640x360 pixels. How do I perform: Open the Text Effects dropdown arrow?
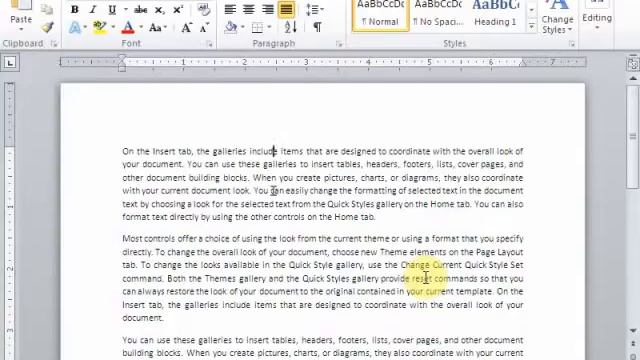[x=85, y=28]
